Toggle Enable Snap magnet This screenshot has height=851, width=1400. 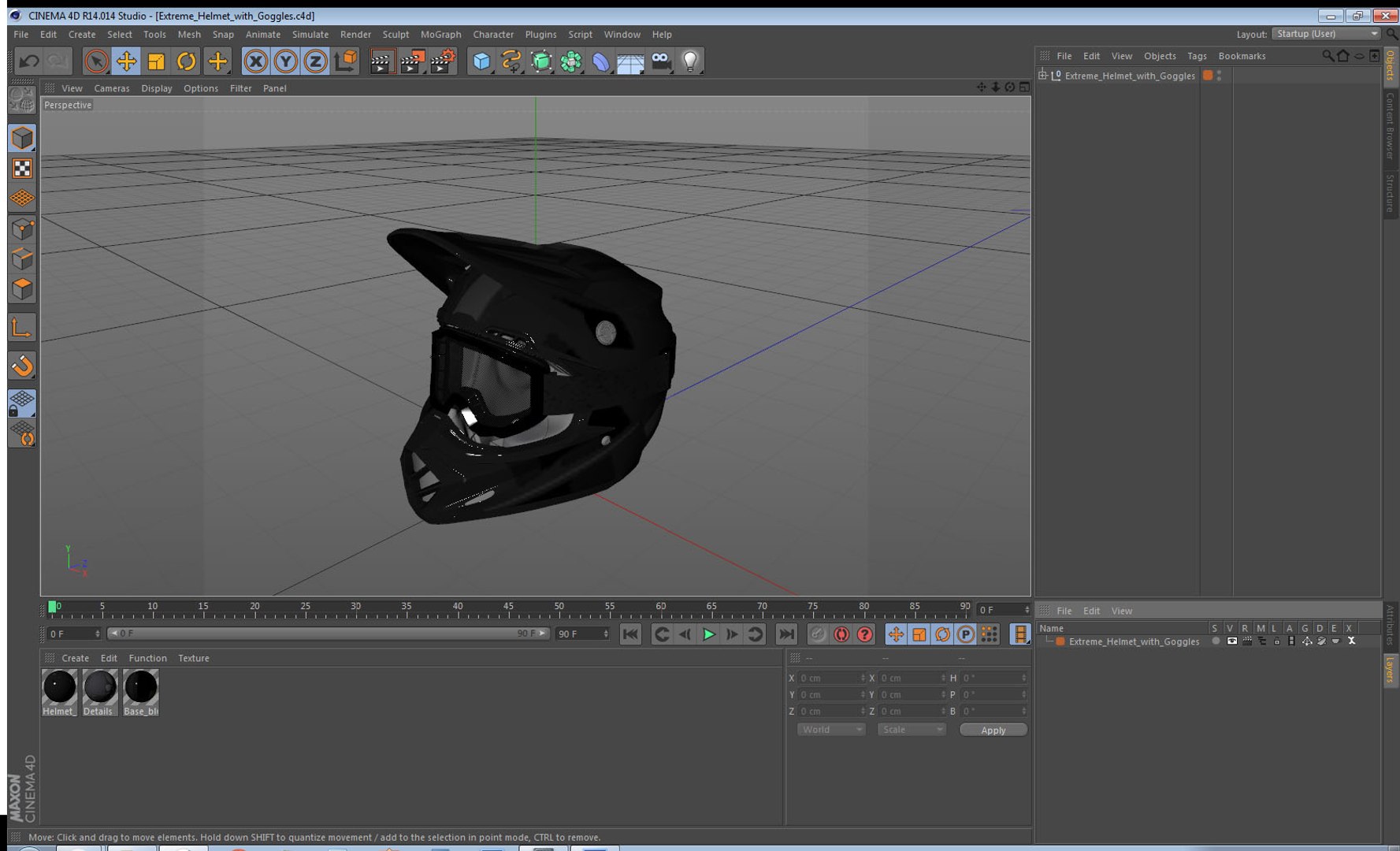(x=22, y=365)
